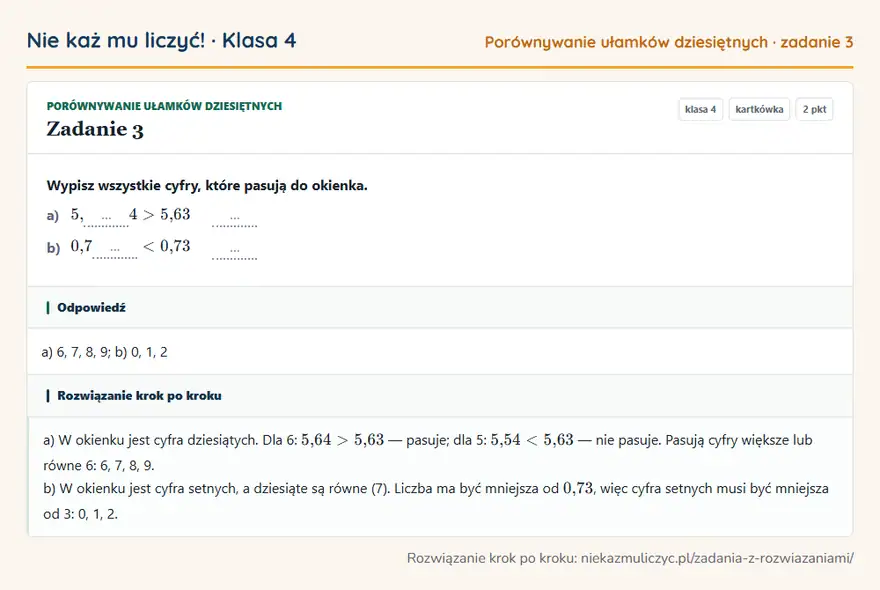The height and width of the screenshot is (590, 880).
Task: Click '> 5,63' in task a)
Action: (x=167, y=214)
